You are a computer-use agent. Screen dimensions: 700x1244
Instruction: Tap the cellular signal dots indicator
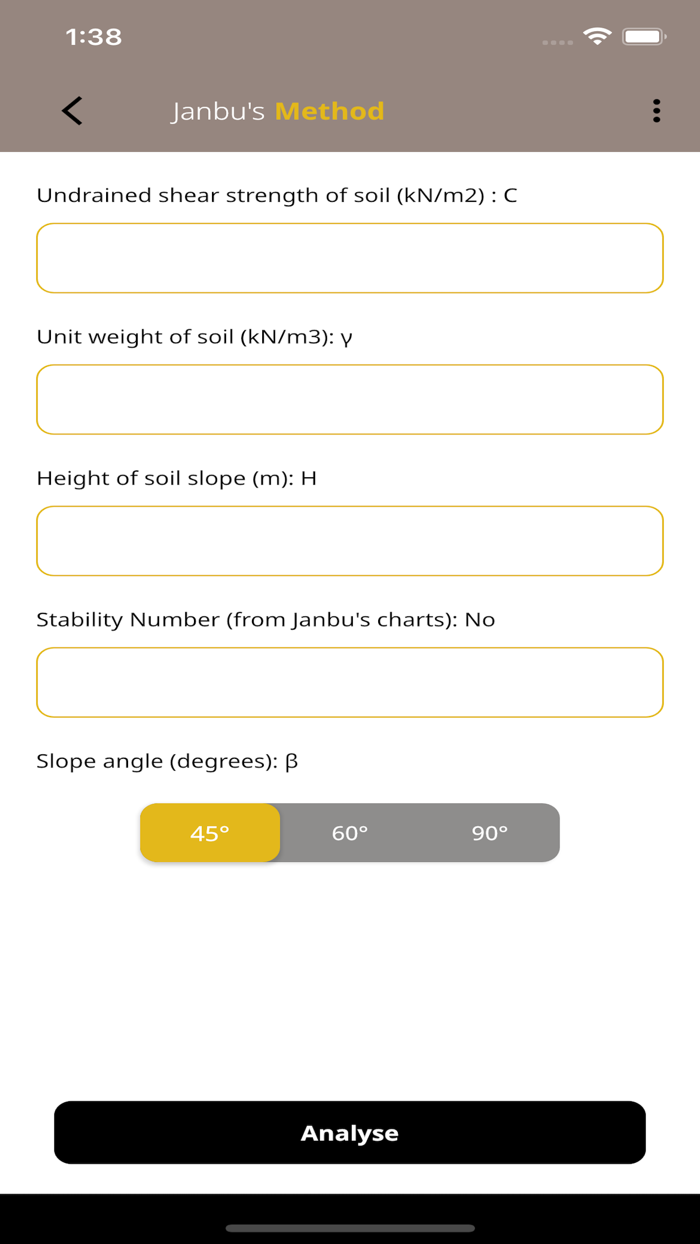(x=556, y=40)
